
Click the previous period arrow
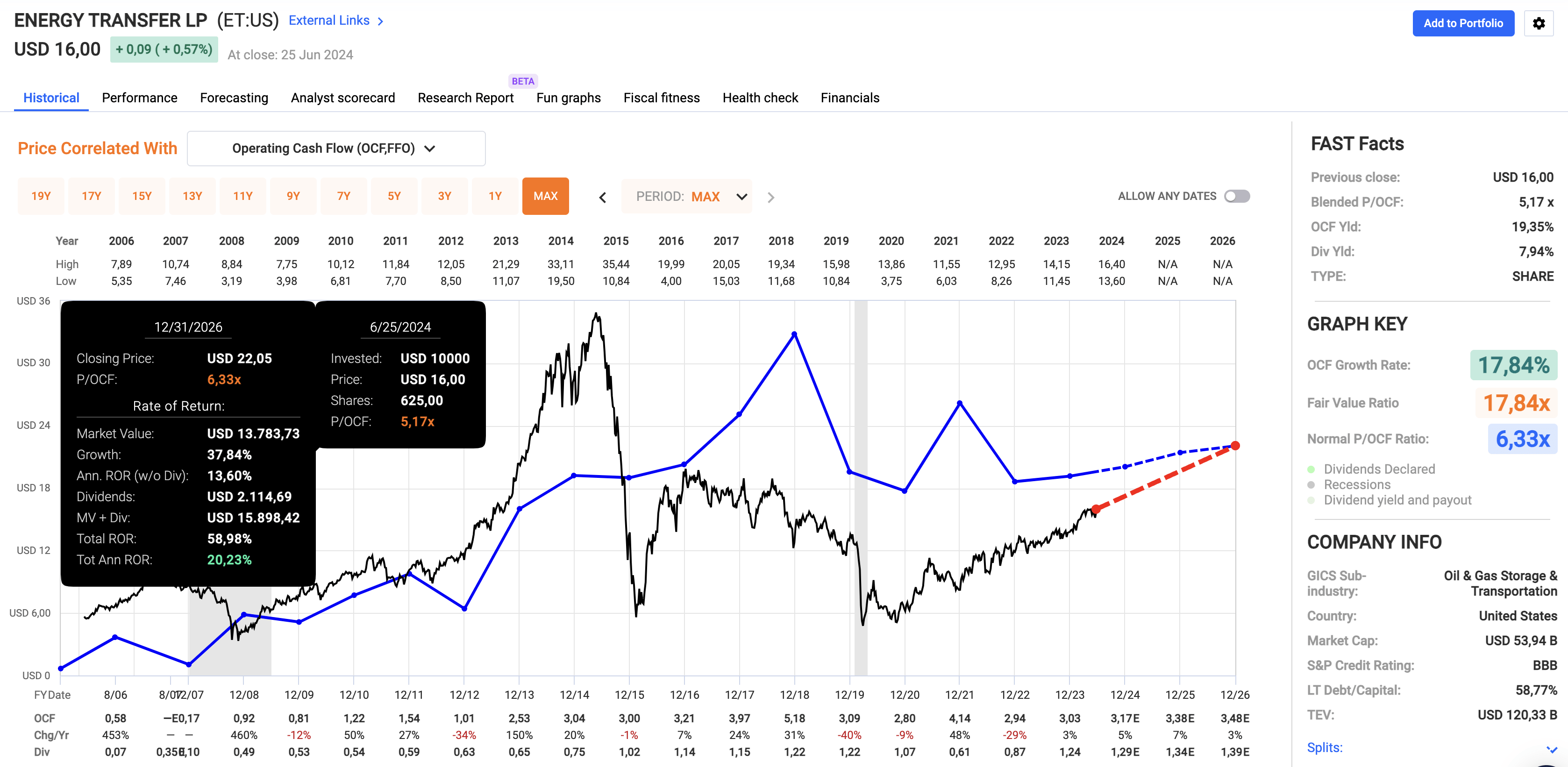click(x=603, y=197)
